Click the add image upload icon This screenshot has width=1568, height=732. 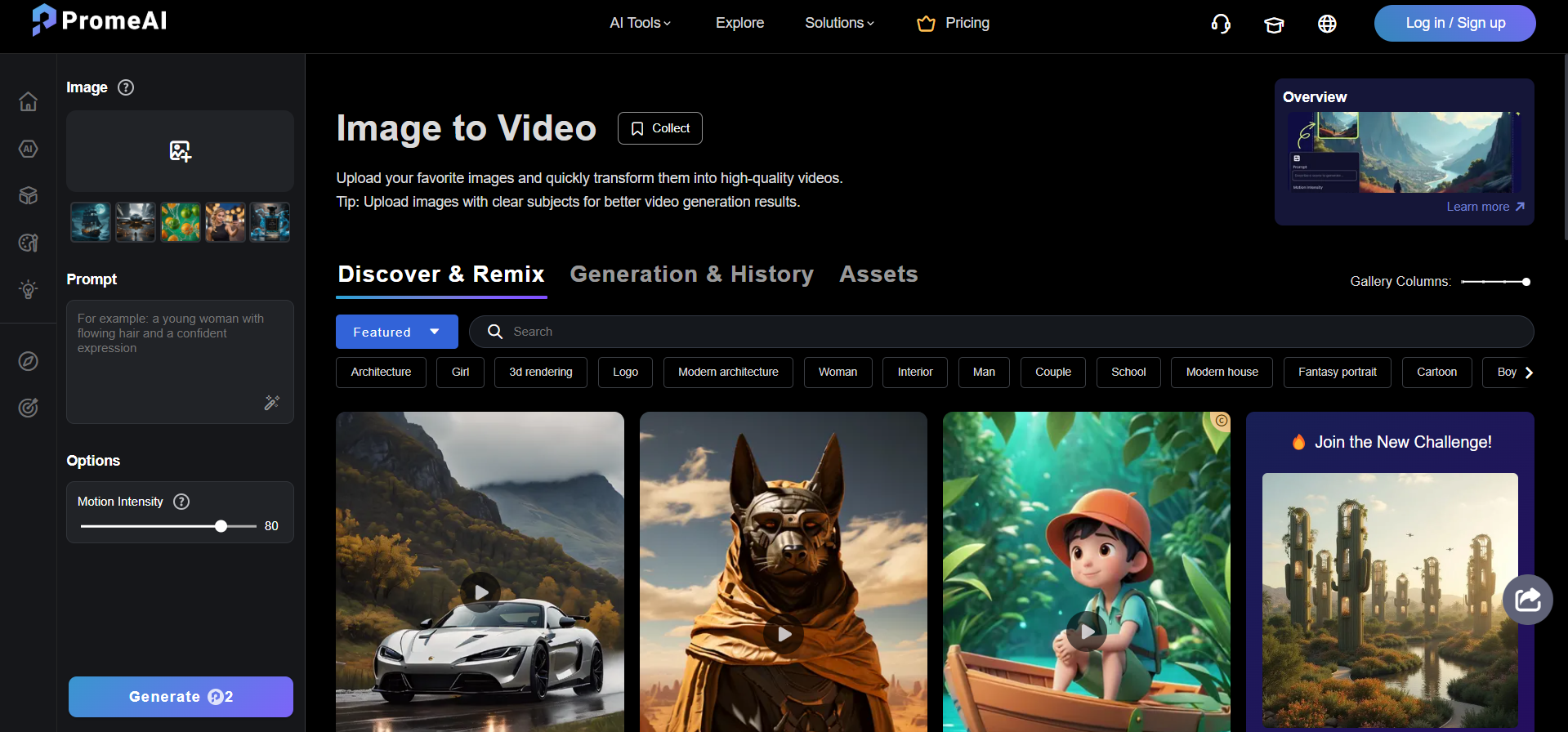click(x=180, y=151)
